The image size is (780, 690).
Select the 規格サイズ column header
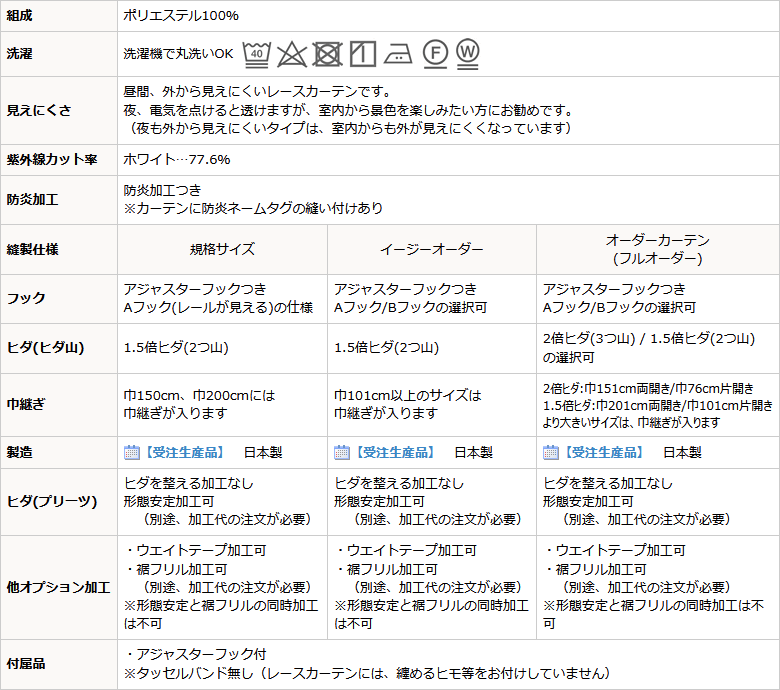click(x=222, y=249)
